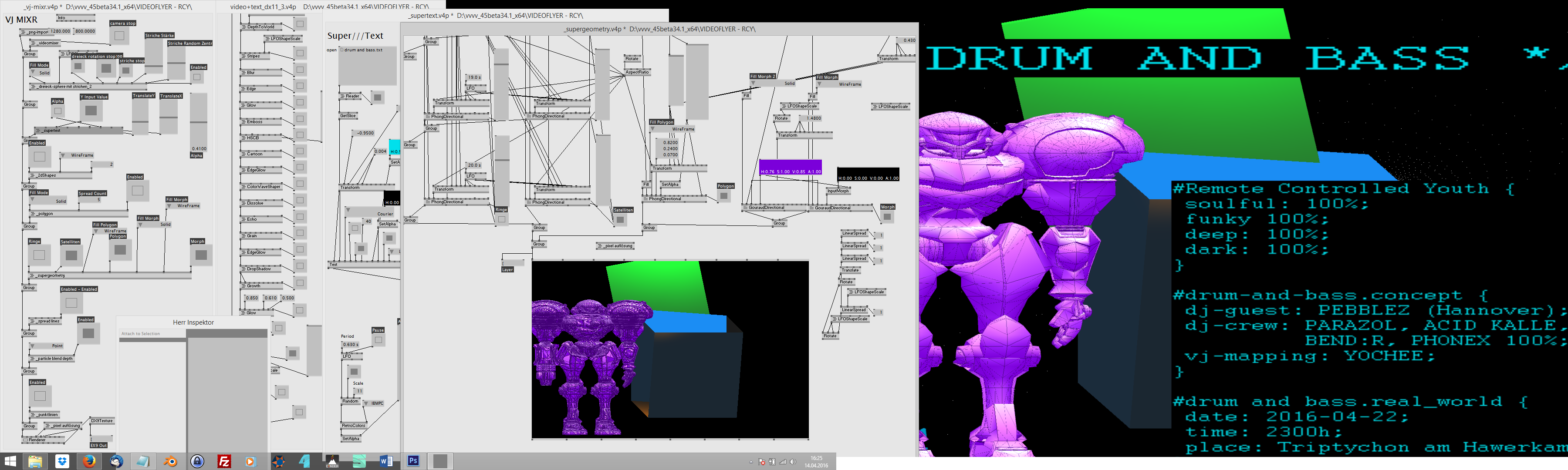Expand the Fill Mode Solid dropdown

click(x=40, y=73)
